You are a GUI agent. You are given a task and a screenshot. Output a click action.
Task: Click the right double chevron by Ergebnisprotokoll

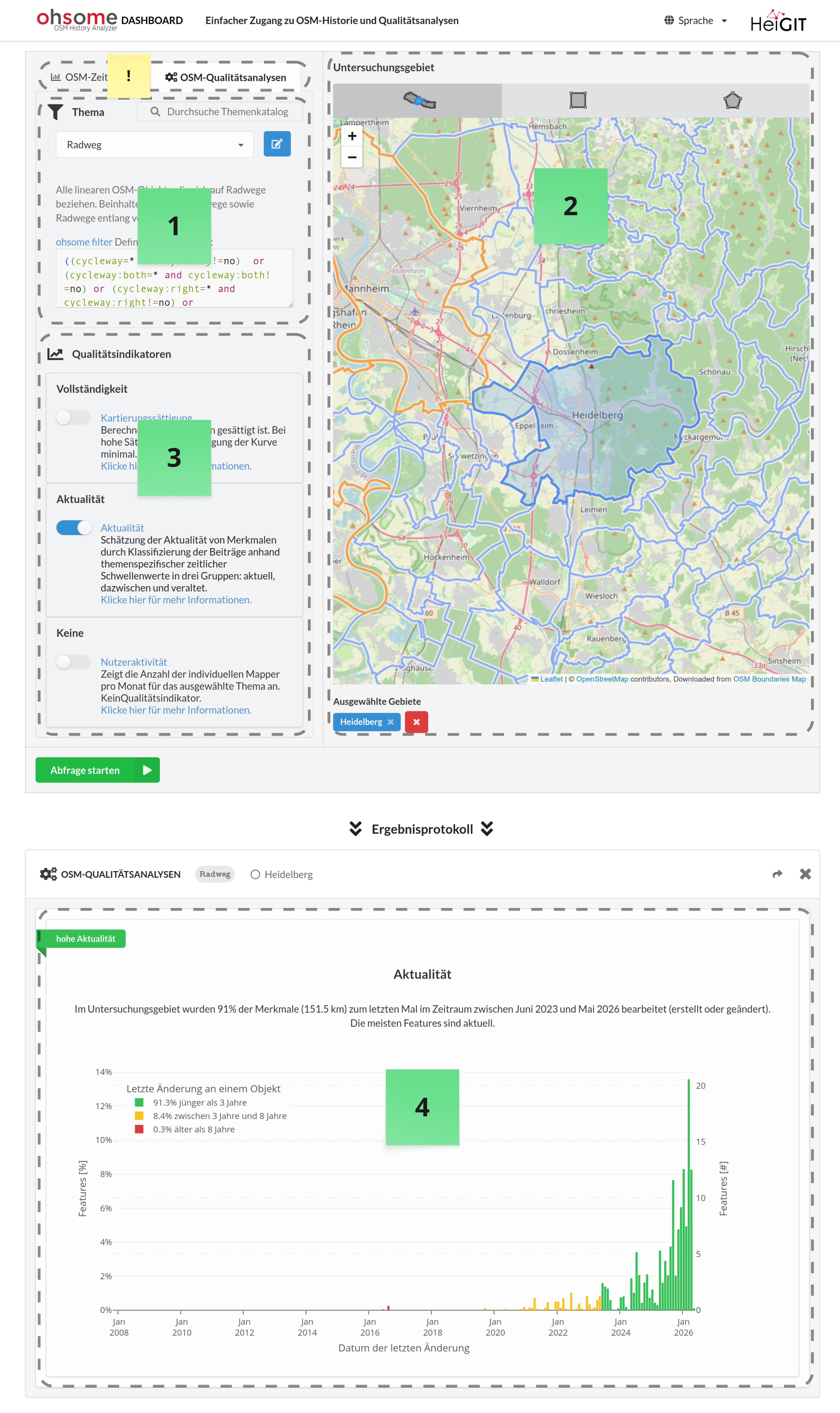click(487, 829)
